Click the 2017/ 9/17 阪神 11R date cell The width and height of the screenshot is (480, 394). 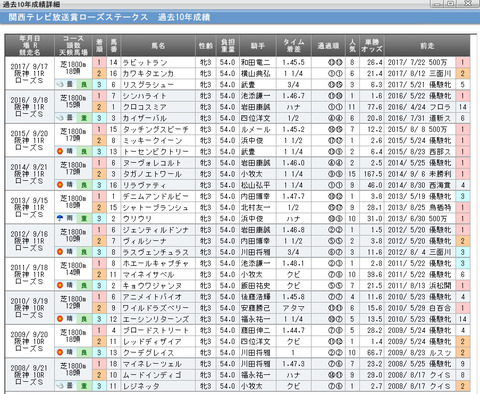(x=29, y=73)
